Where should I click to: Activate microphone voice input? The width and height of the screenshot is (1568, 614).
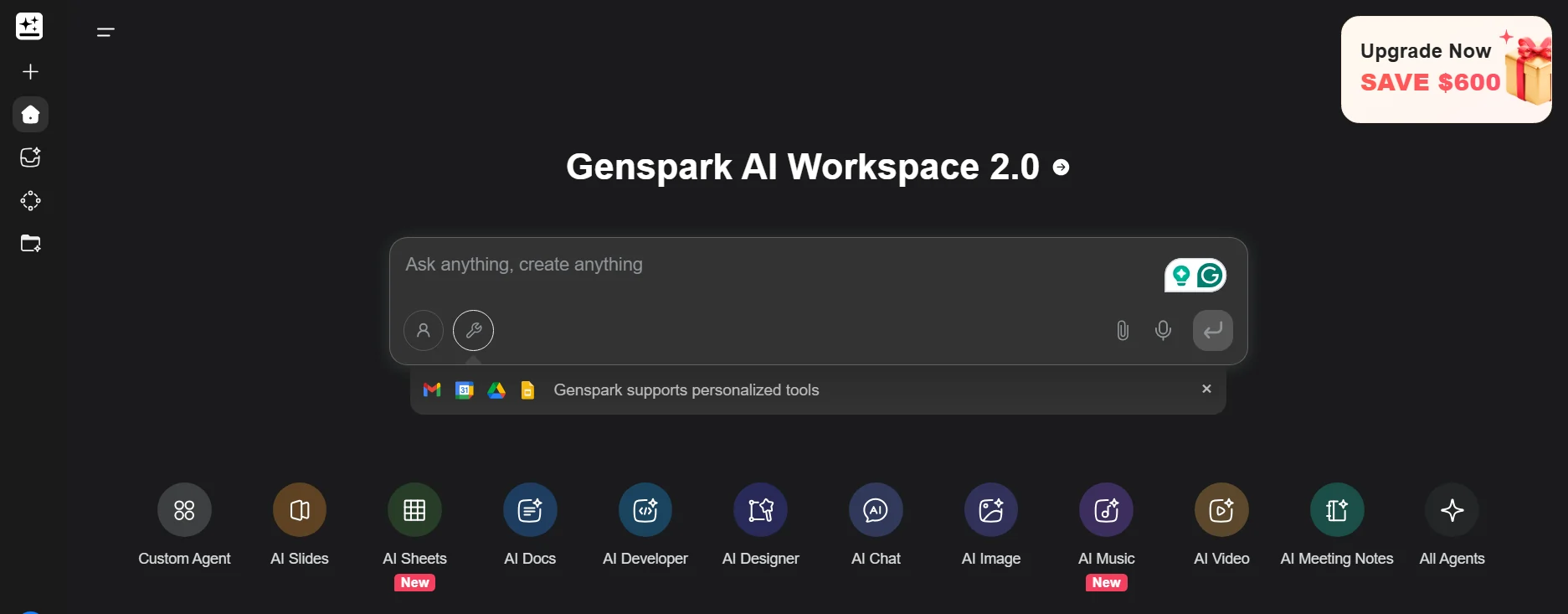(1163, 330)
